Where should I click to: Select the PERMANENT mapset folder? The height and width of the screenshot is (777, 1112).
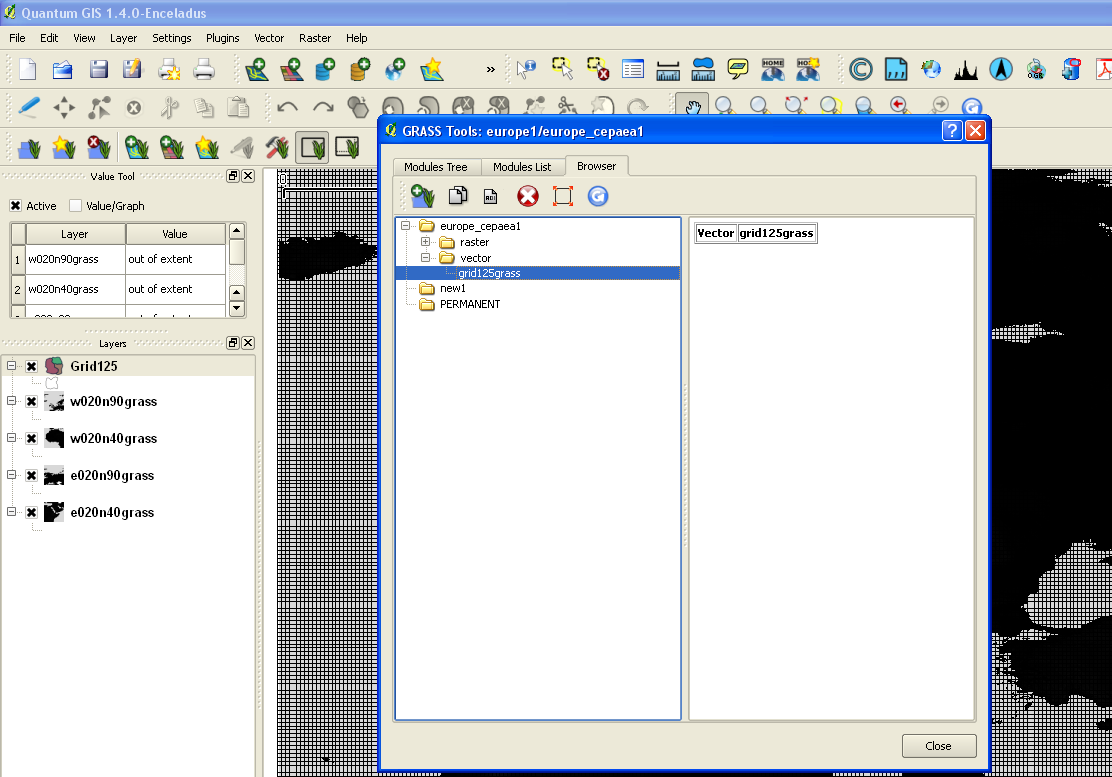pyautogui.click(x=469, y=304)
